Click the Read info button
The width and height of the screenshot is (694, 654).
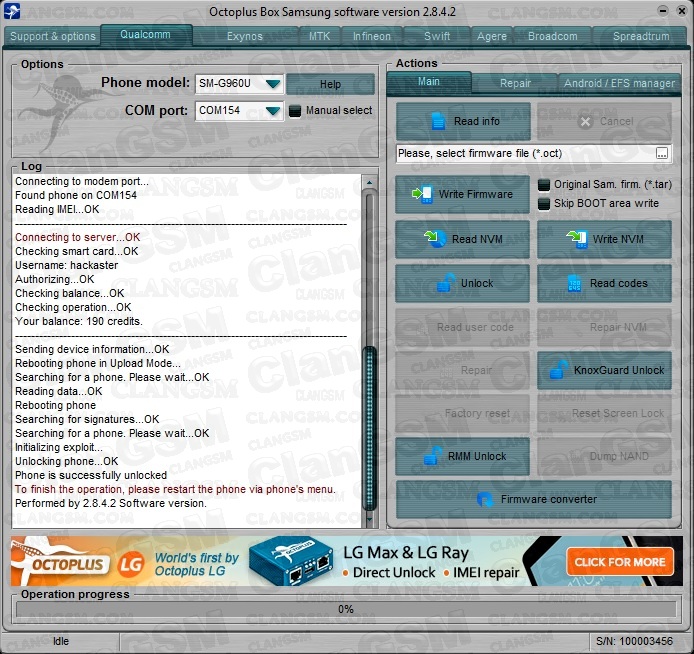point(463,121)
